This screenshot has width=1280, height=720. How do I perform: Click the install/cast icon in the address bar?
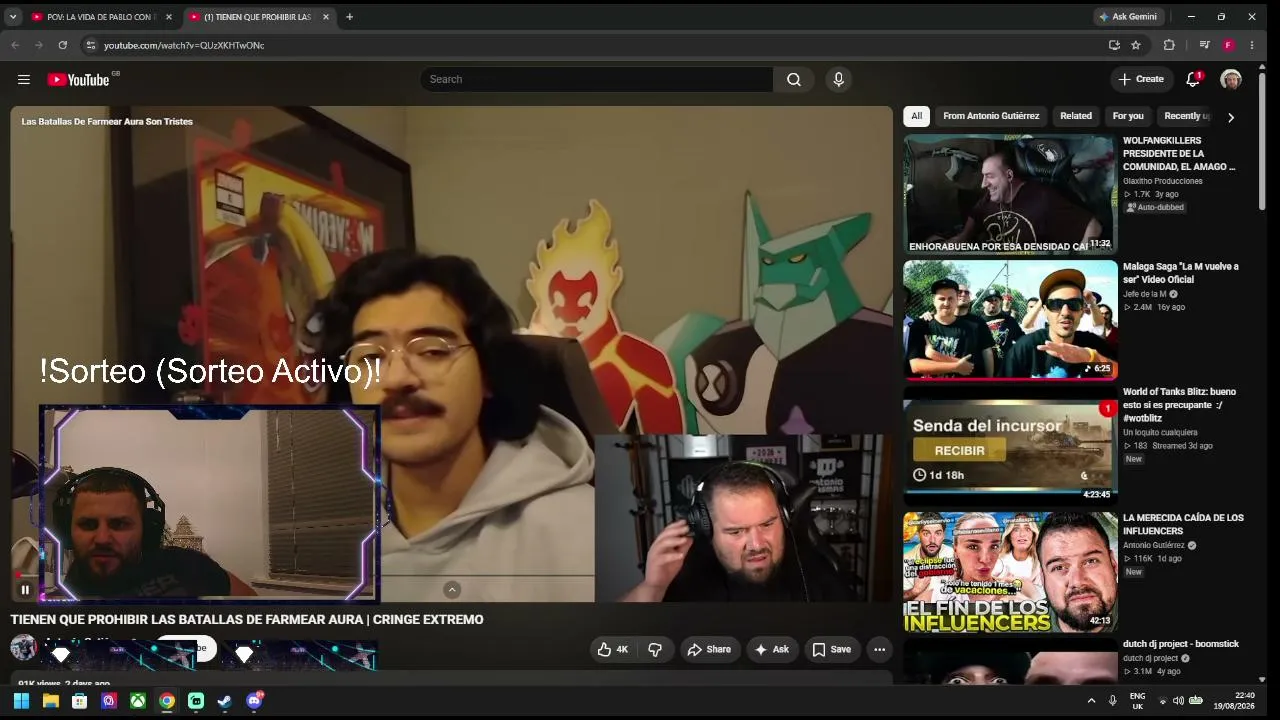tap(1114, 45)
